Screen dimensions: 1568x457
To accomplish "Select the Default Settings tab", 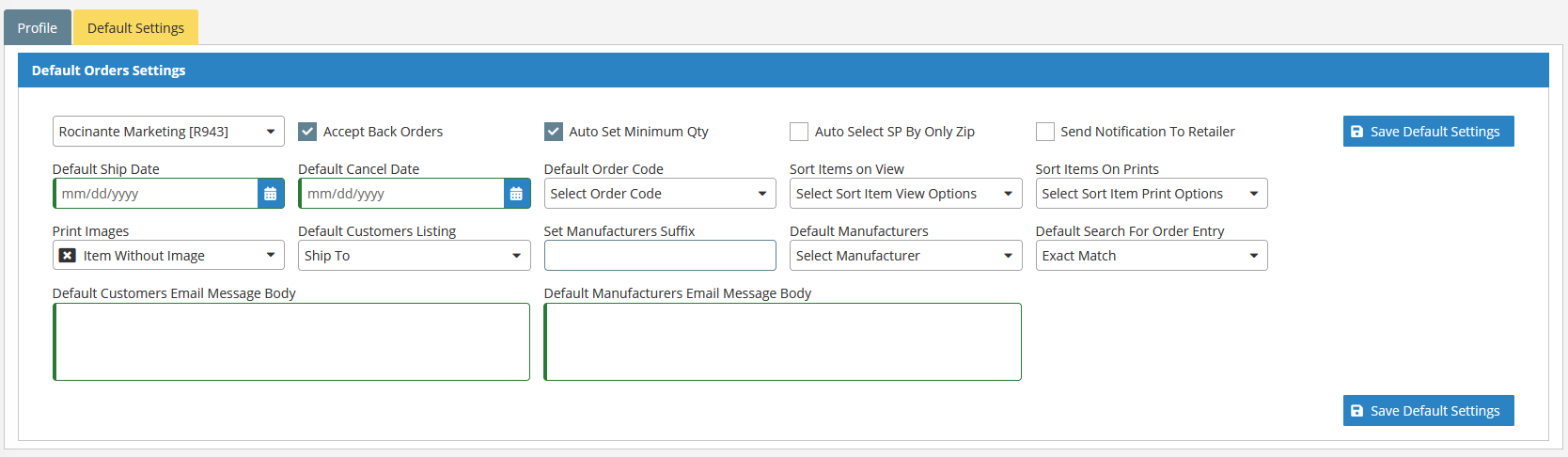I will click(135, 28).
